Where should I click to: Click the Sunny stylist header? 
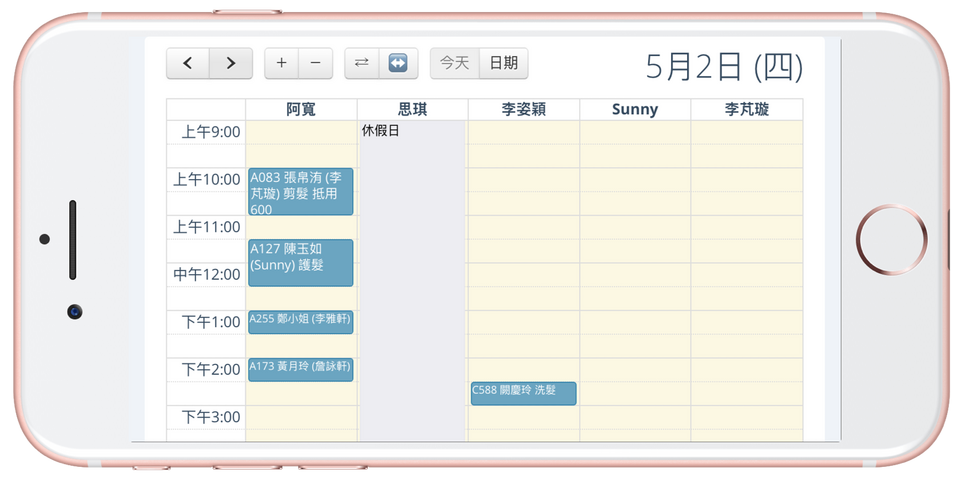pyautogui.click(x=634, y=110)
